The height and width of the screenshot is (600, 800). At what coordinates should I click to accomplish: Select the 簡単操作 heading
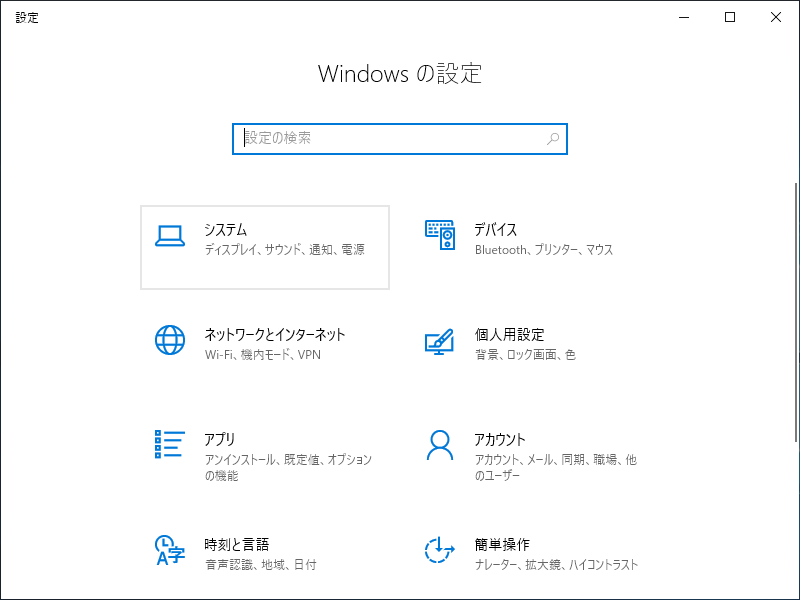pos(502,544)
